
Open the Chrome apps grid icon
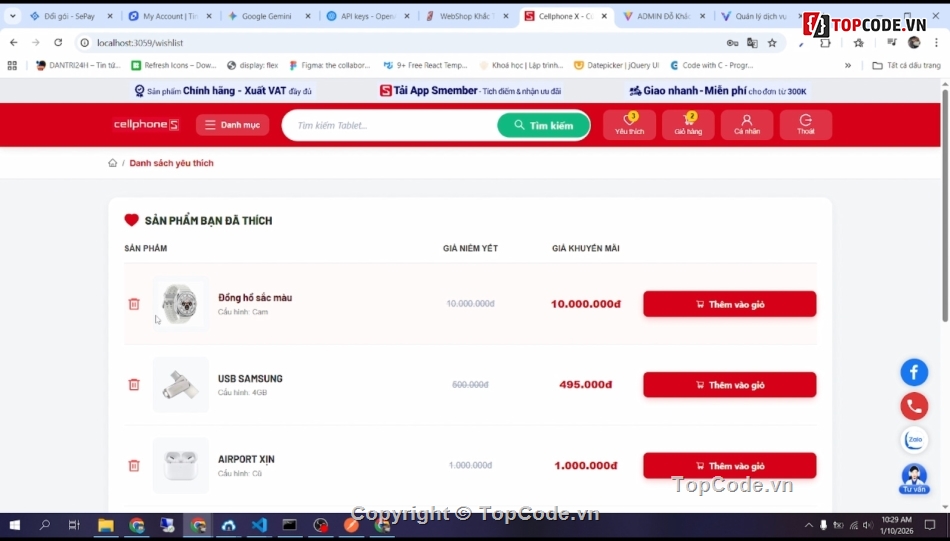click(12, 65)
